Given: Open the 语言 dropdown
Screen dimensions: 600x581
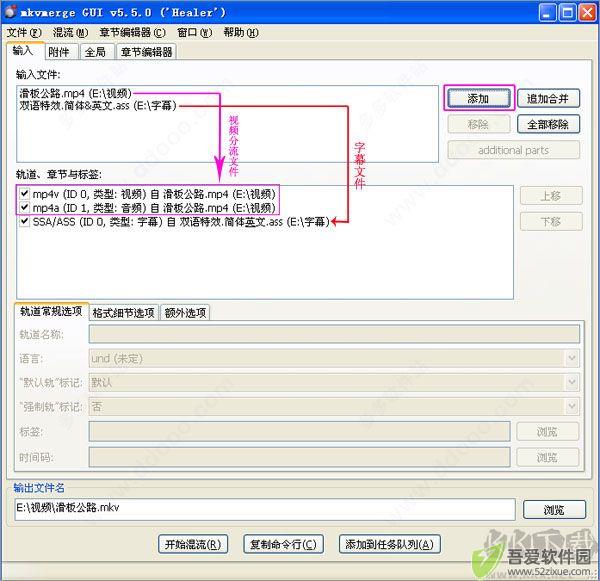Looking at the screenshot, I should tap(334, 358).
